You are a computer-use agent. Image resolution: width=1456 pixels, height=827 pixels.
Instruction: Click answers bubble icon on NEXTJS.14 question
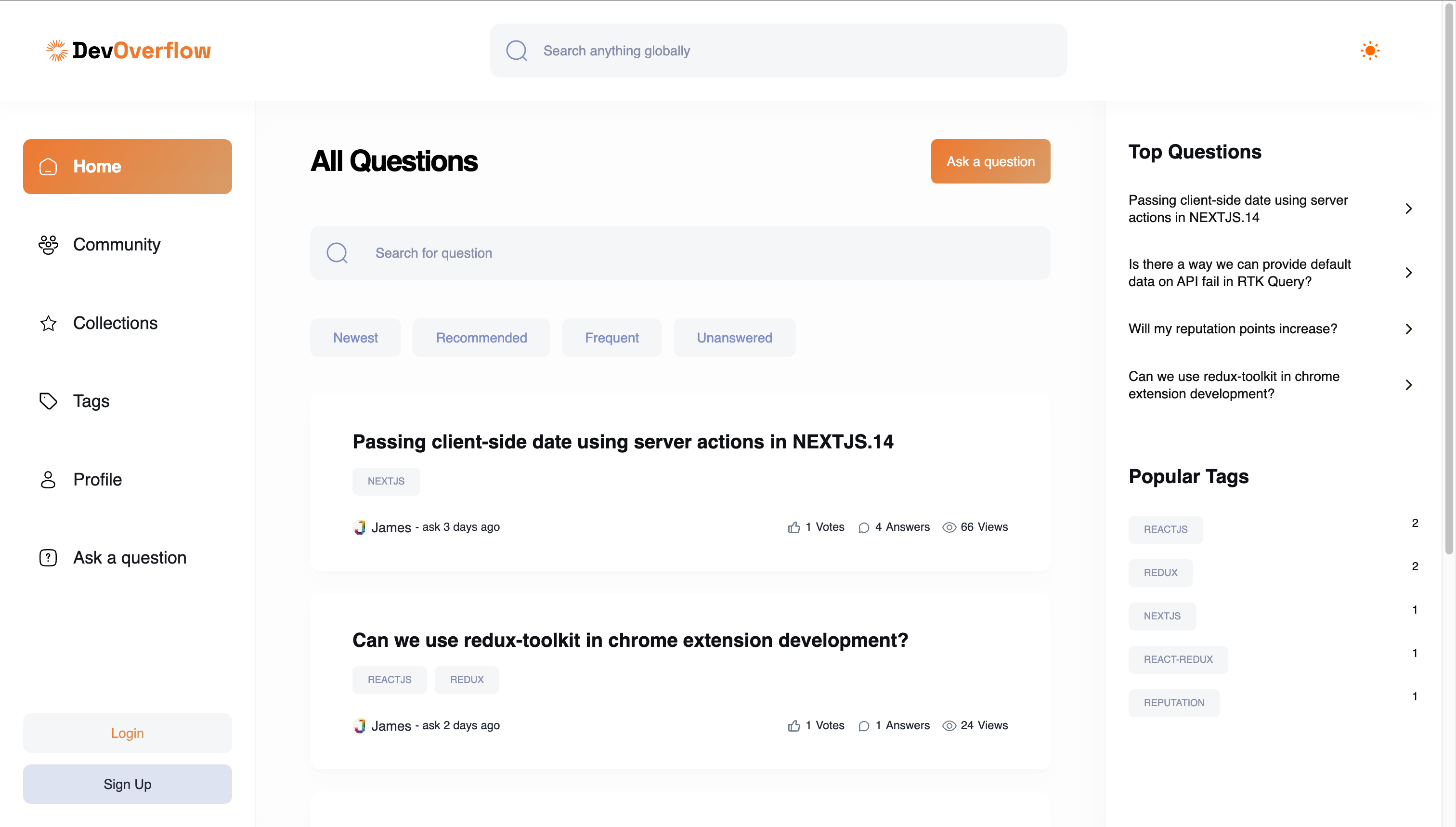pos(864,528)
